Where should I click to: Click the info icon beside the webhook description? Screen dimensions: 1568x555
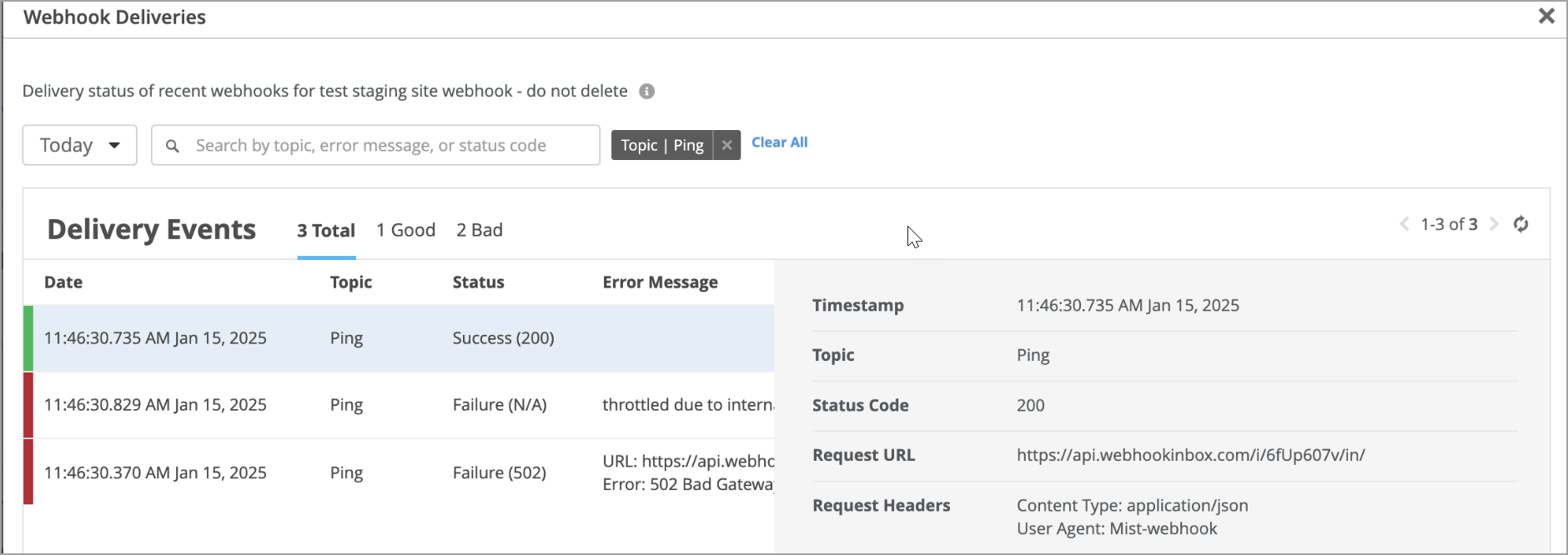click(x=646, y=92)
